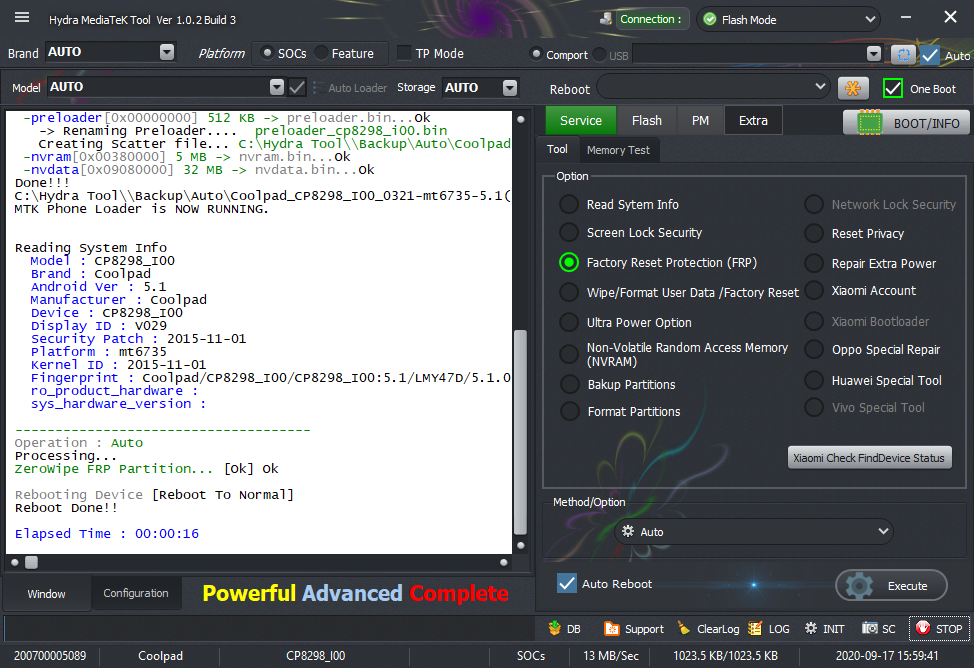This screenshot has height=668, width=974.
Task: Click the green Flash Mode status icon
Action: tap(709, 19)
